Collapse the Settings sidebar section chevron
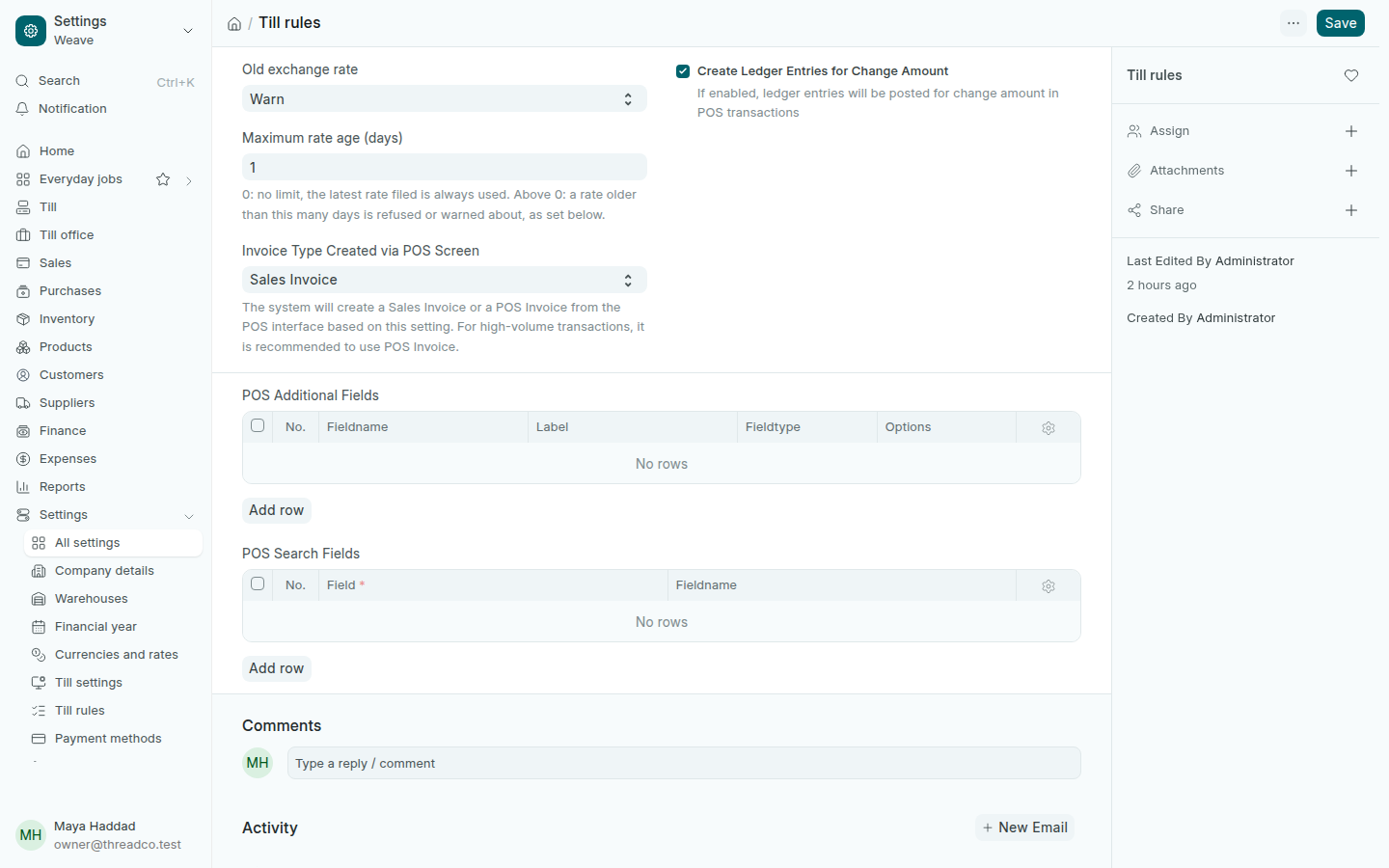1389x868 pixels. [x=189, y=516]
